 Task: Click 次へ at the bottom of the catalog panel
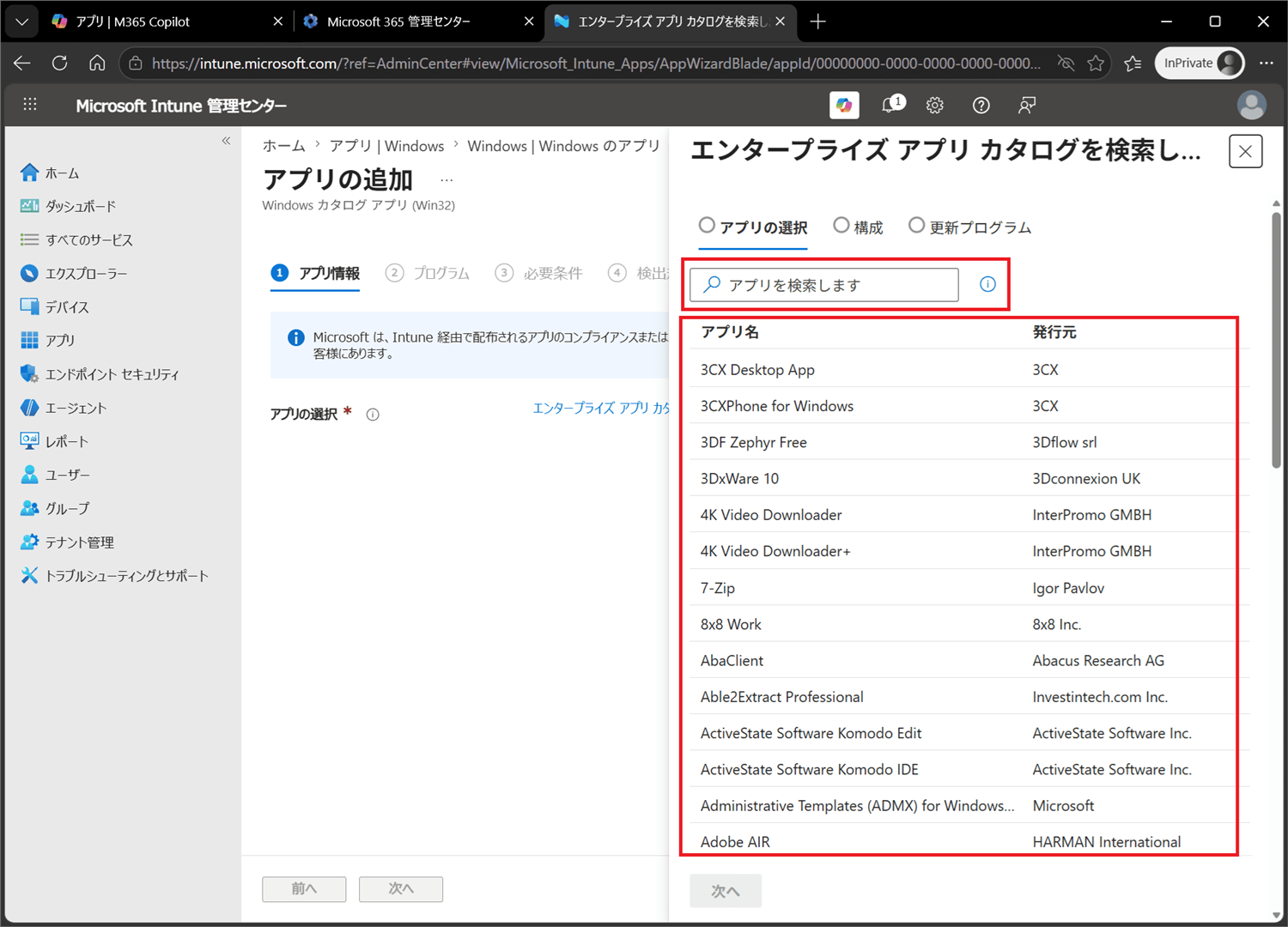[726, 891]
